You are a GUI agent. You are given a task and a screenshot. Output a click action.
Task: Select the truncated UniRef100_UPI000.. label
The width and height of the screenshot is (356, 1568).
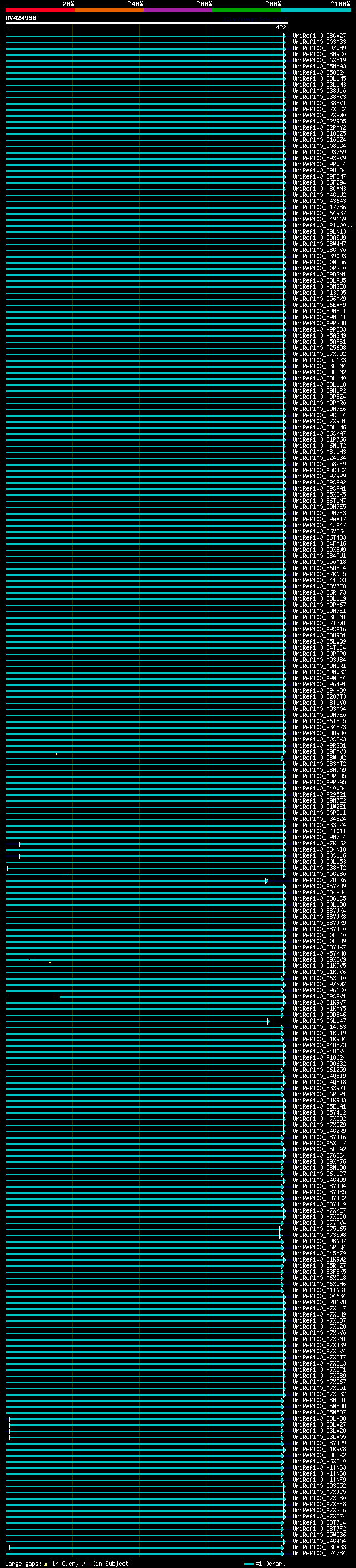coord(322,226)
